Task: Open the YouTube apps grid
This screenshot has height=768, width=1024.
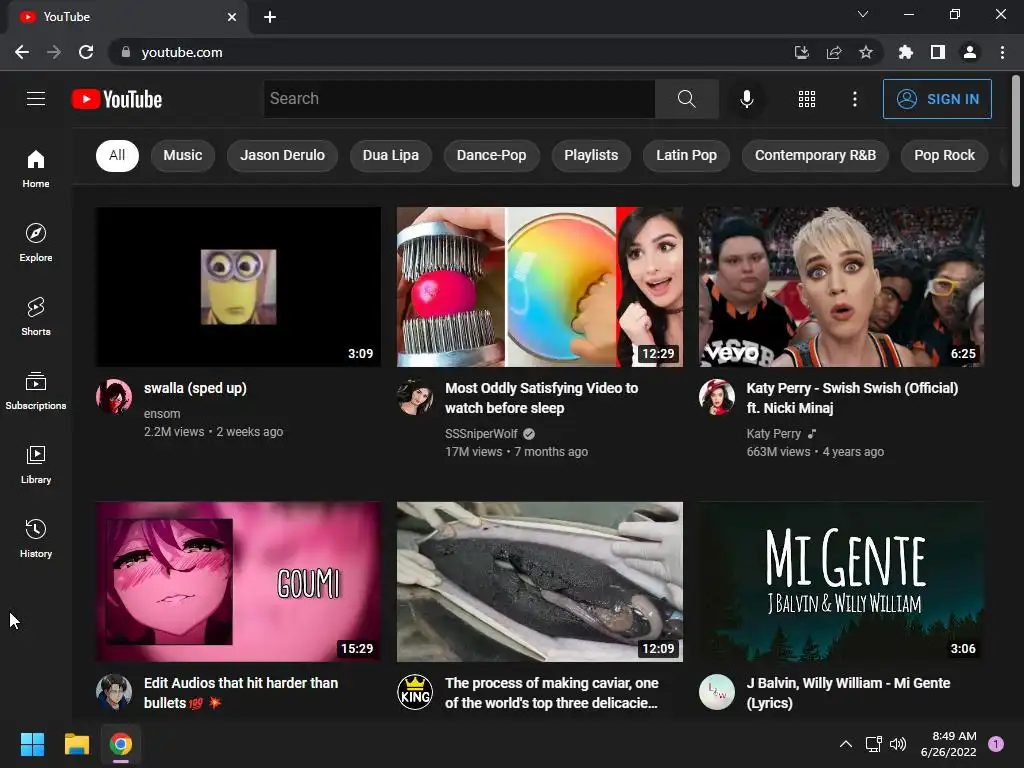Action: (x=807, y=99)
